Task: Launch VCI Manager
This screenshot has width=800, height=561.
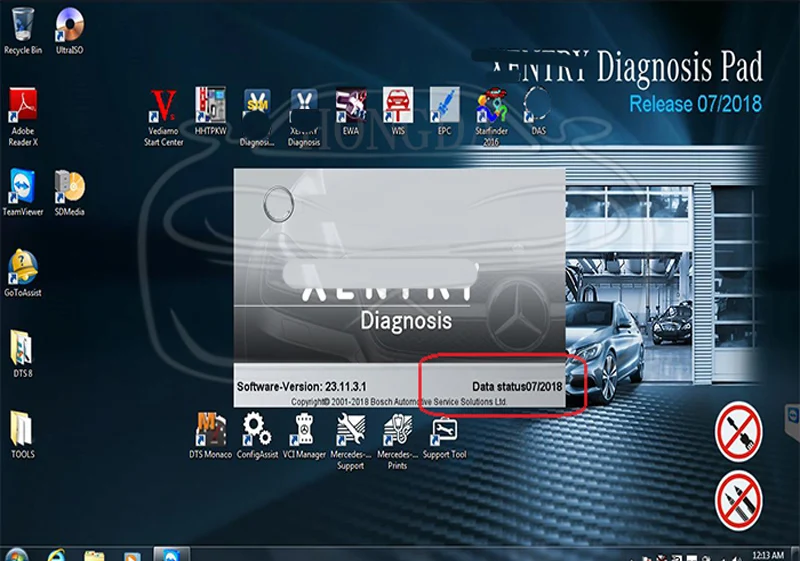Action: 304,435
